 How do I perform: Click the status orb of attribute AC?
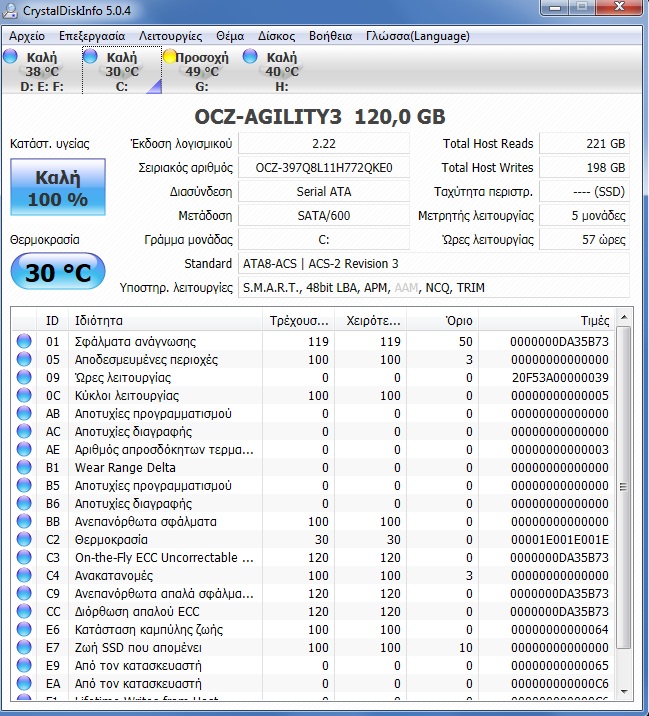point(24,432)
